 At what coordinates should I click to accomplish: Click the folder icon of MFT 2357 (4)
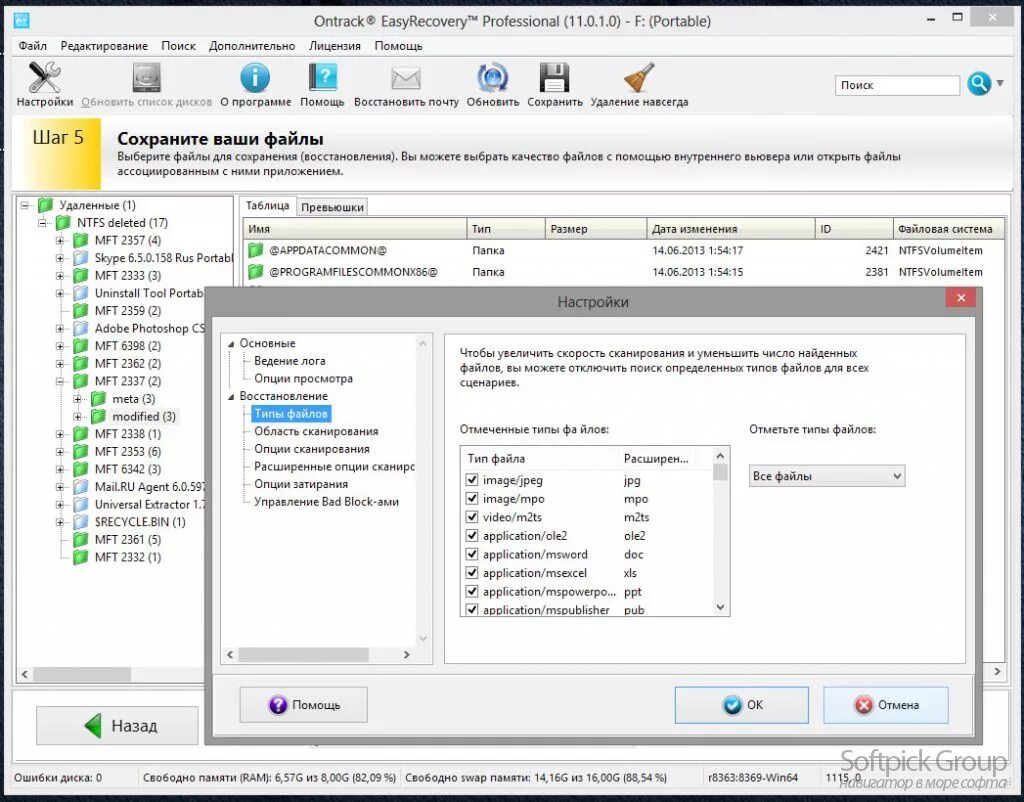80,240
